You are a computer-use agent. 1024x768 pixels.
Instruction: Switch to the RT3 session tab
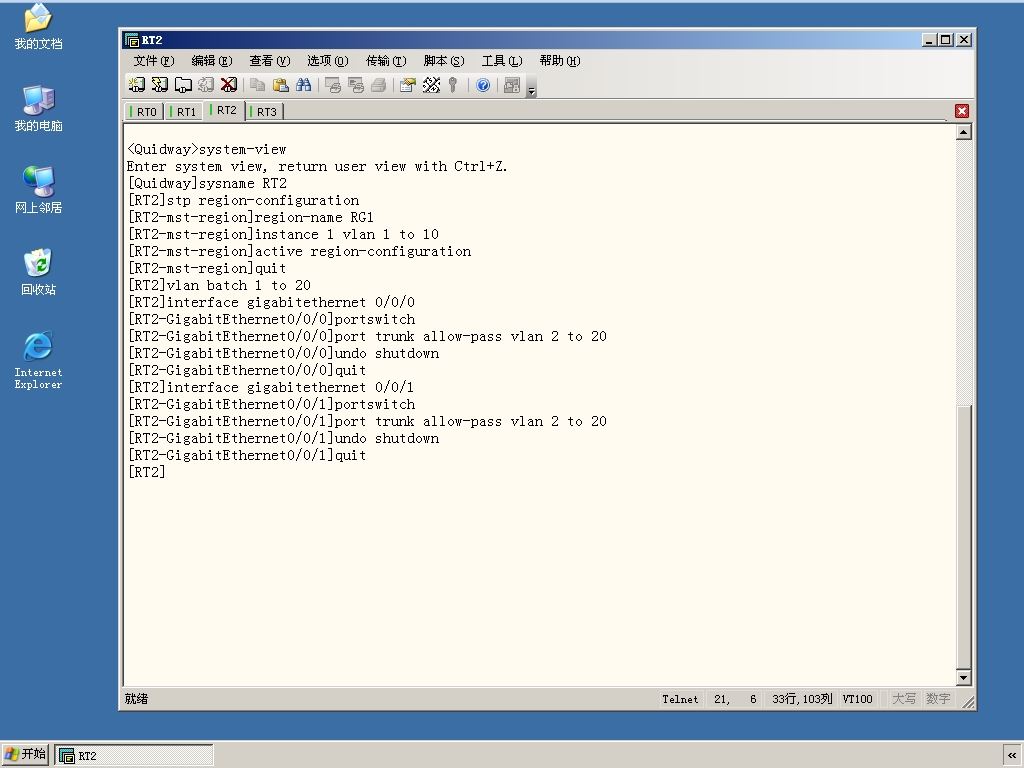pos(263,112)
